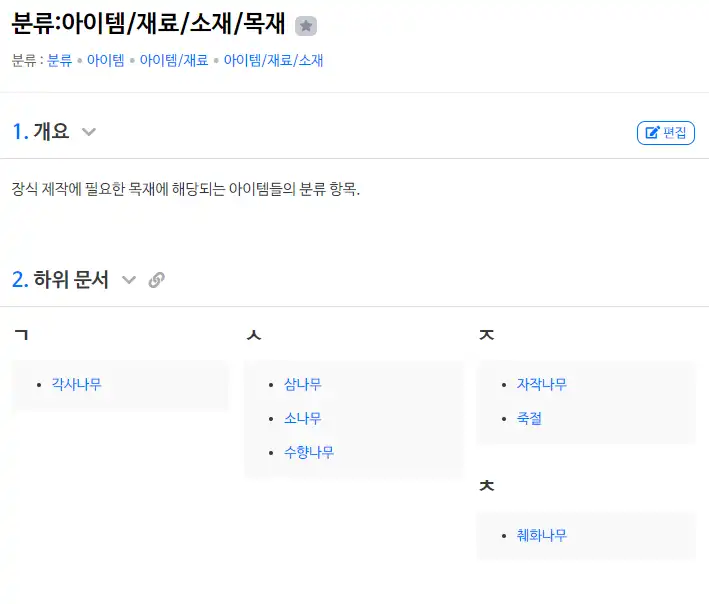The height and width of the screenshot is (604, 709).
Task: Navigate to 아이템/재료/소재 category
Action: coord(273,60)
